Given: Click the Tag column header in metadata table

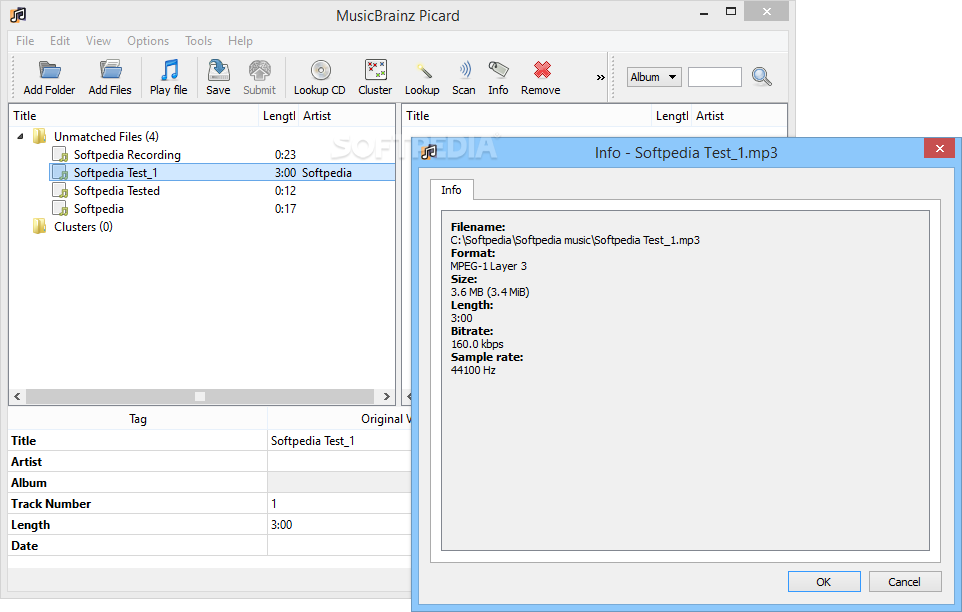Looking at the screenshot, I should 138,419.
